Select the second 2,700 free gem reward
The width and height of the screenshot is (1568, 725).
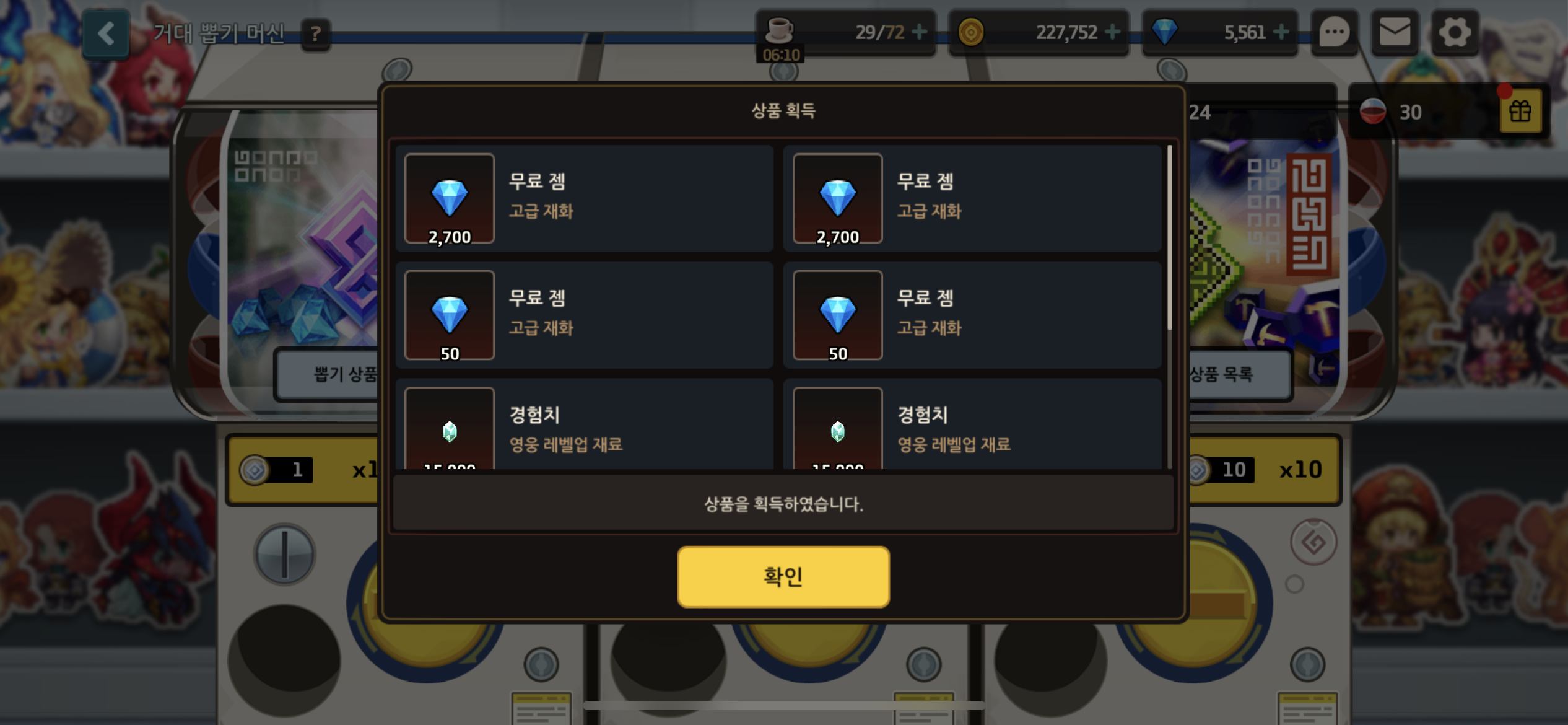tap(973, 198)
